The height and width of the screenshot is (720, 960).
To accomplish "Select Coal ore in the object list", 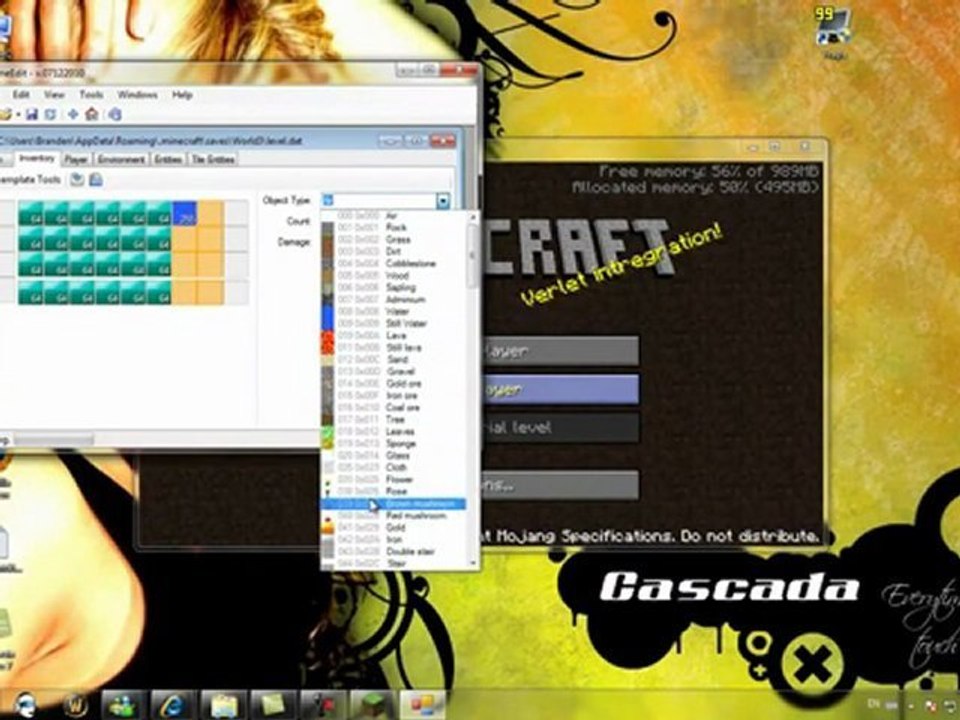I will pos(394,407).
